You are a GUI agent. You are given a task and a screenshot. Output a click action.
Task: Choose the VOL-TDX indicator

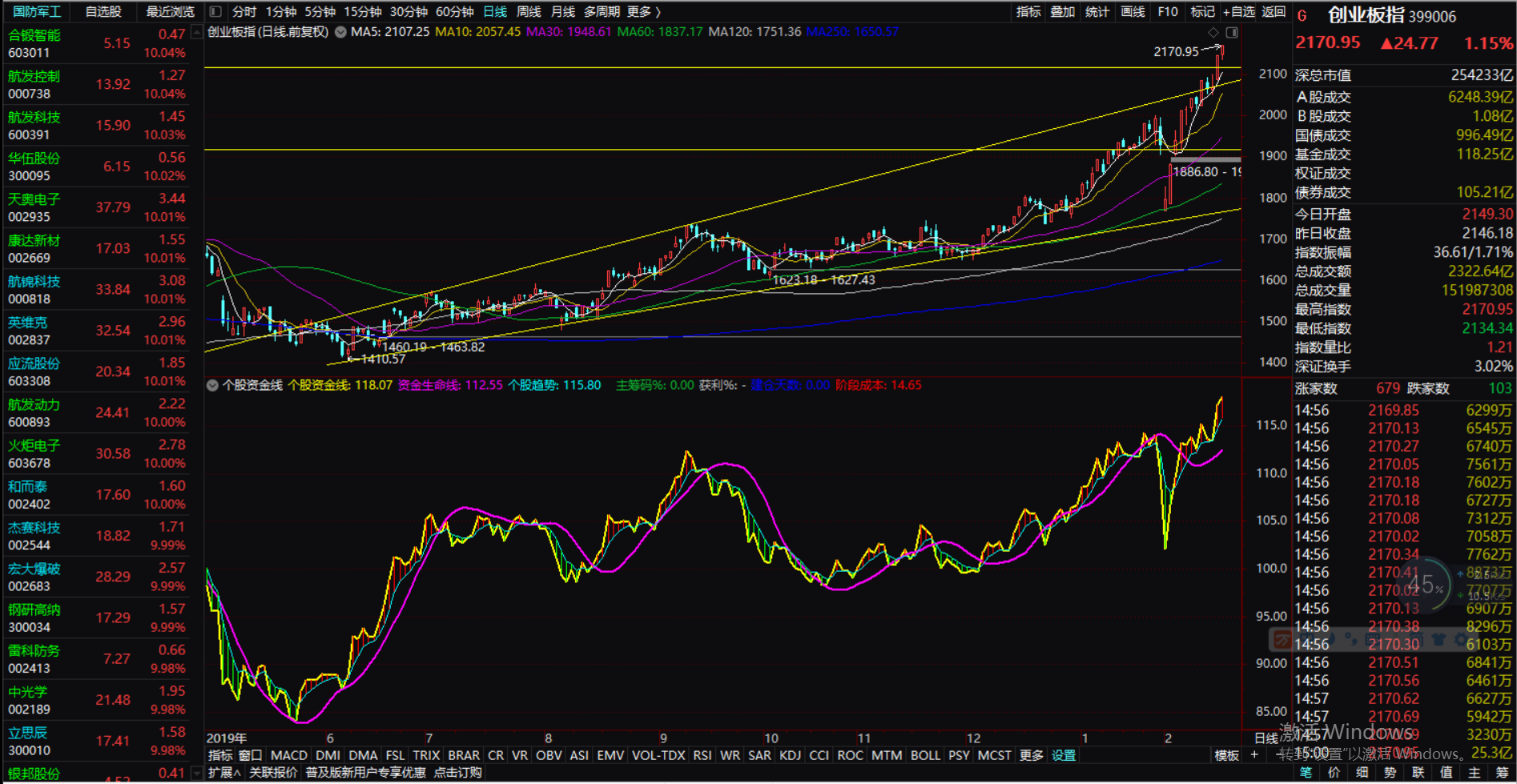click(658, 755)
